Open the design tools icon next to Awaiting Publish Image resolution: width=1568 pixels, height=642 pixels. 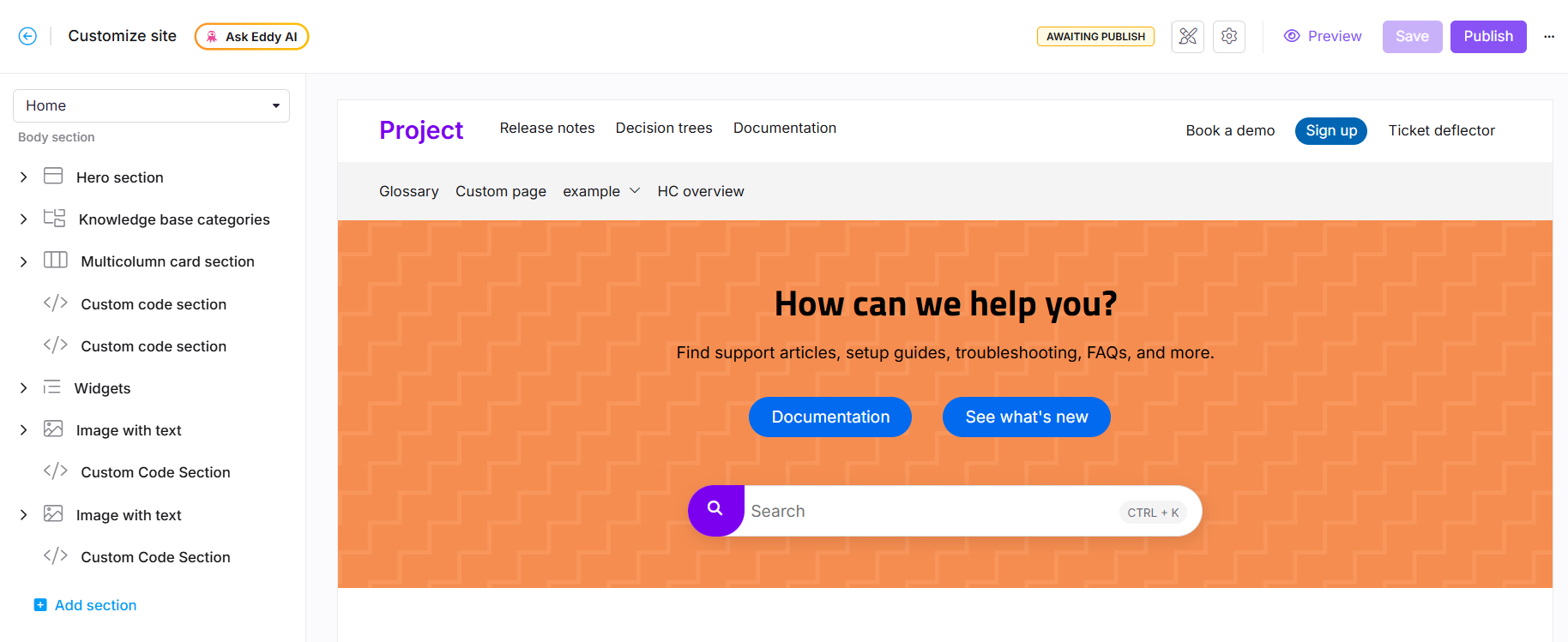pos(1188,36)
